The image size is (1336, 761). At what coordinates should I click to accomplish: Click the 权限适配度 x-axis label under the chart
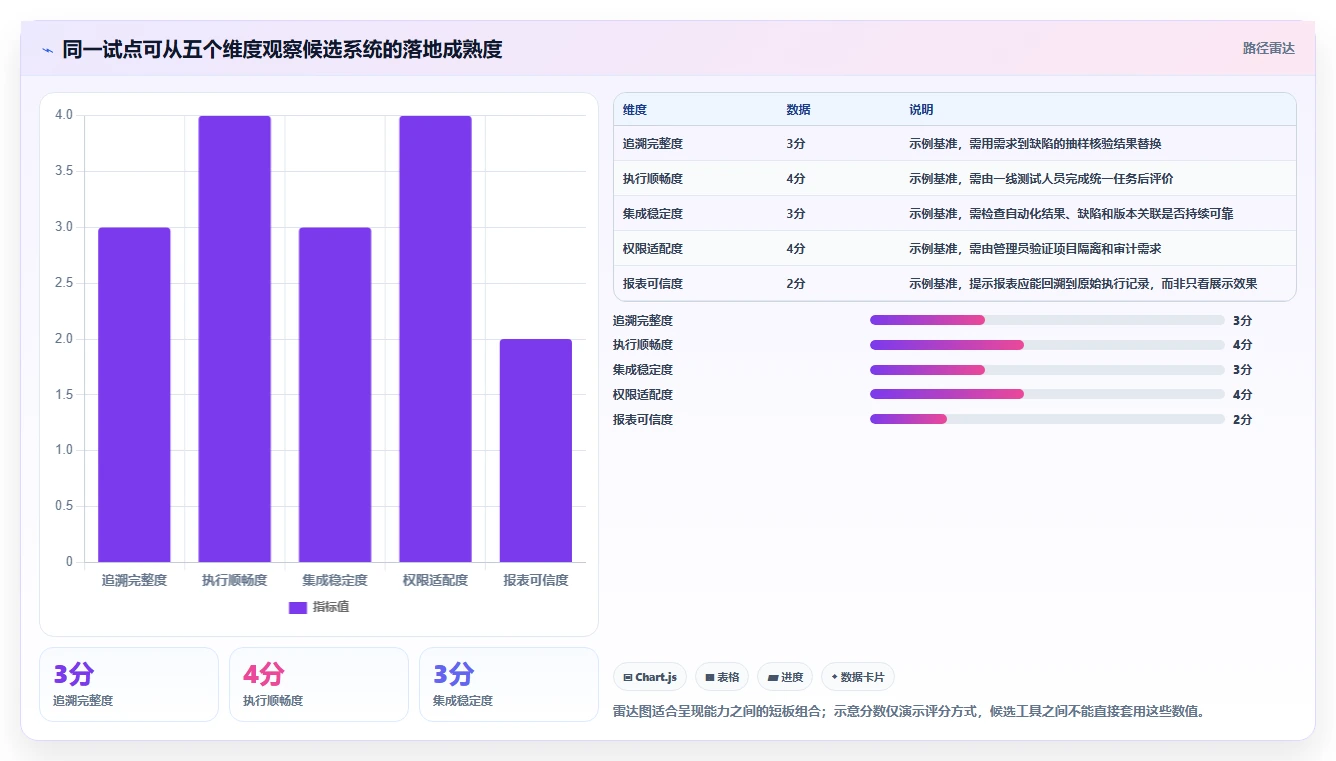click(x=435, y=580)
